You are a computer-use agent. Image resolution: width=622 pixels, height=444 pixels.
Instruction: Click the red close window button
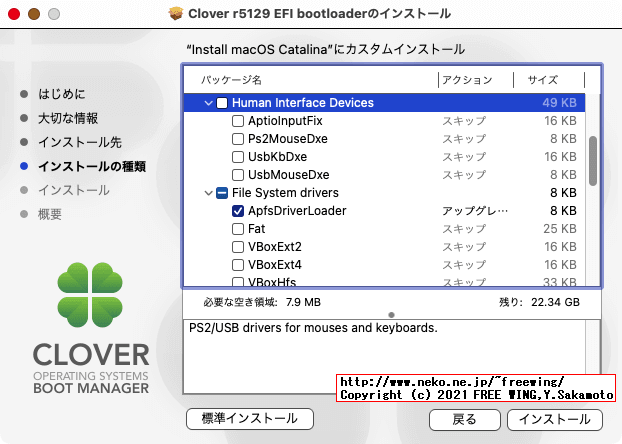pyautogui.click(x=14, y=14)
